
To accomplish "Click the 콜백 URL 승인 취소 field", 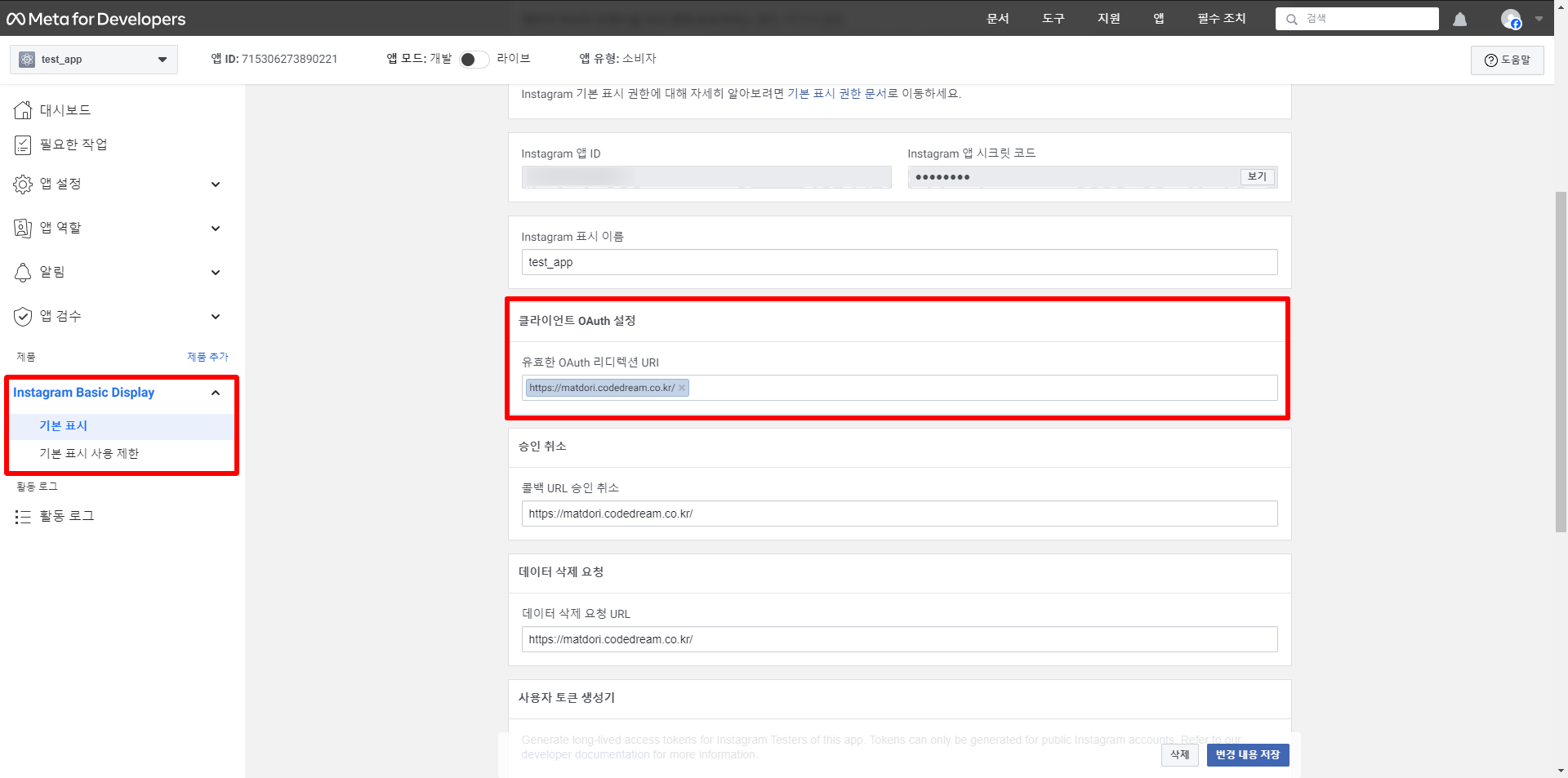I will point(899,514).
